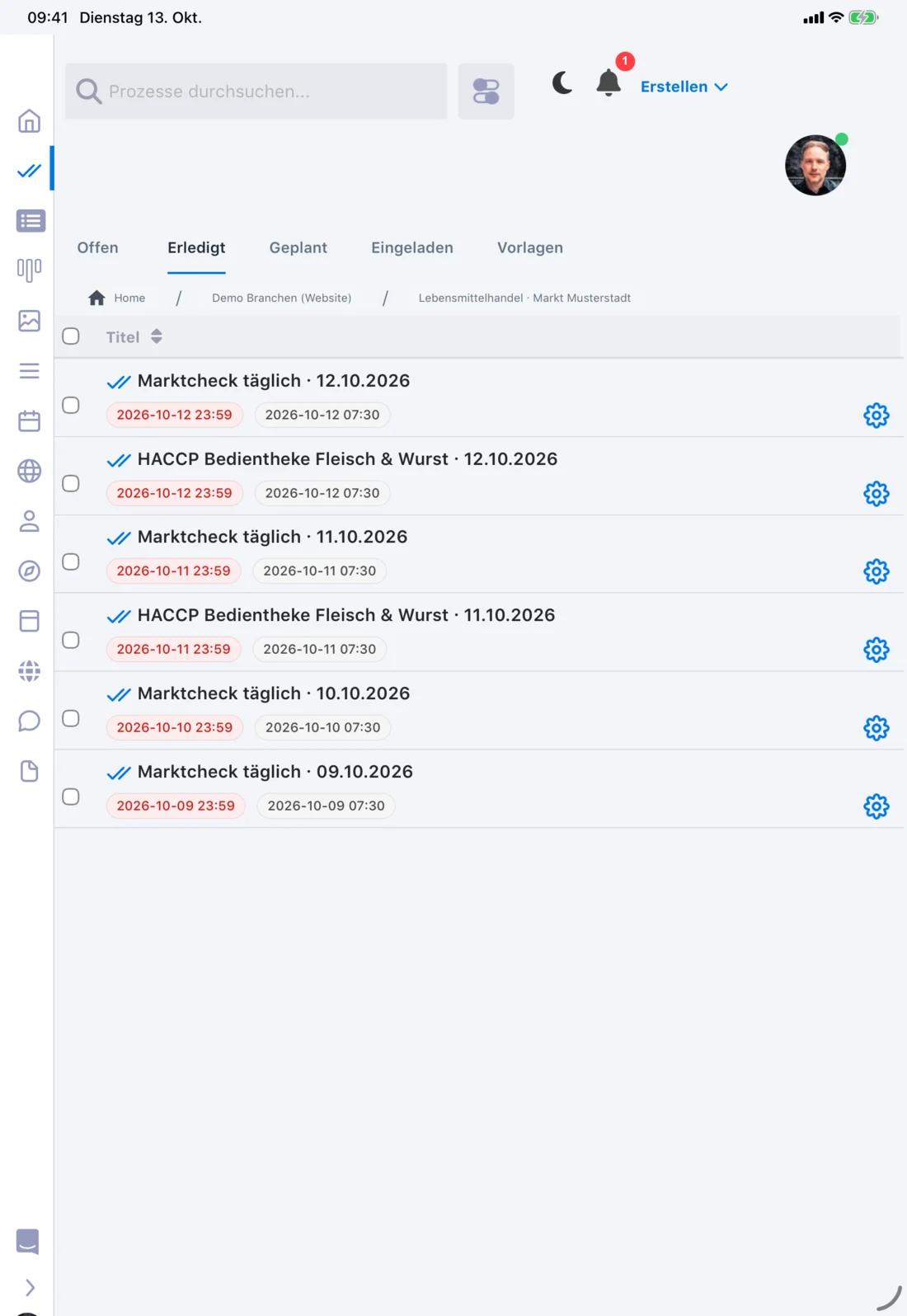Open the filter toggles button next to search
This screenshot has width=907, height=1316.
(x=486, y=92)
